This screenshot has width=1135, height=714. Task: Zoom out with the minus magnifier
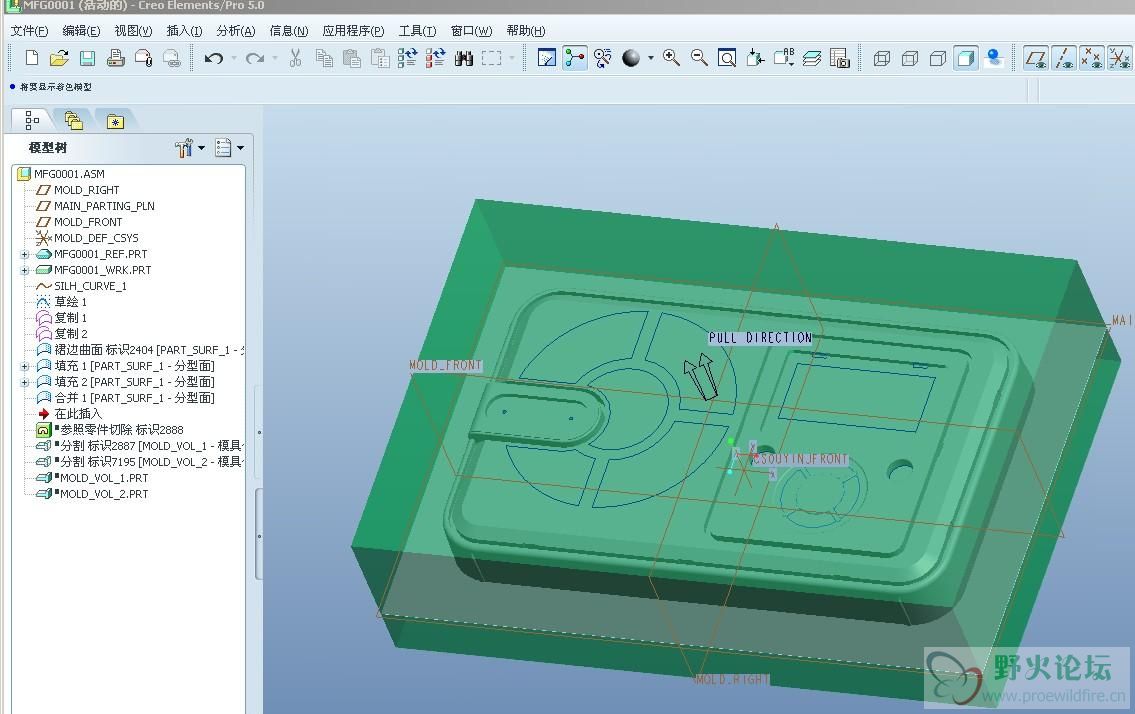(699, 58)
